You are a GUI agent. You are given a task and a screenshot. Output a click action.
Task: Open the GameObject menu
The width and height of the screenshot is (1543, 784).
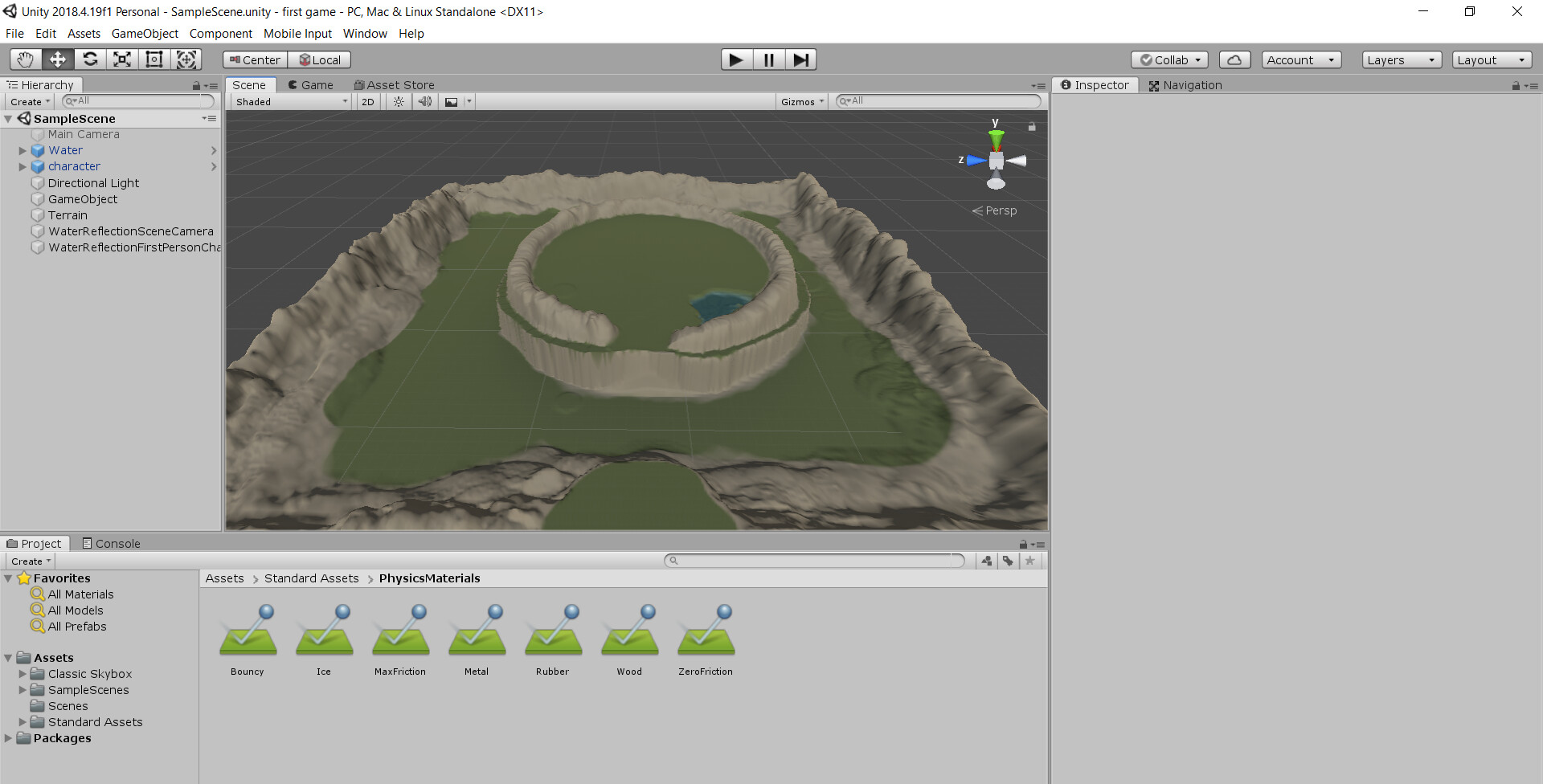145,33
